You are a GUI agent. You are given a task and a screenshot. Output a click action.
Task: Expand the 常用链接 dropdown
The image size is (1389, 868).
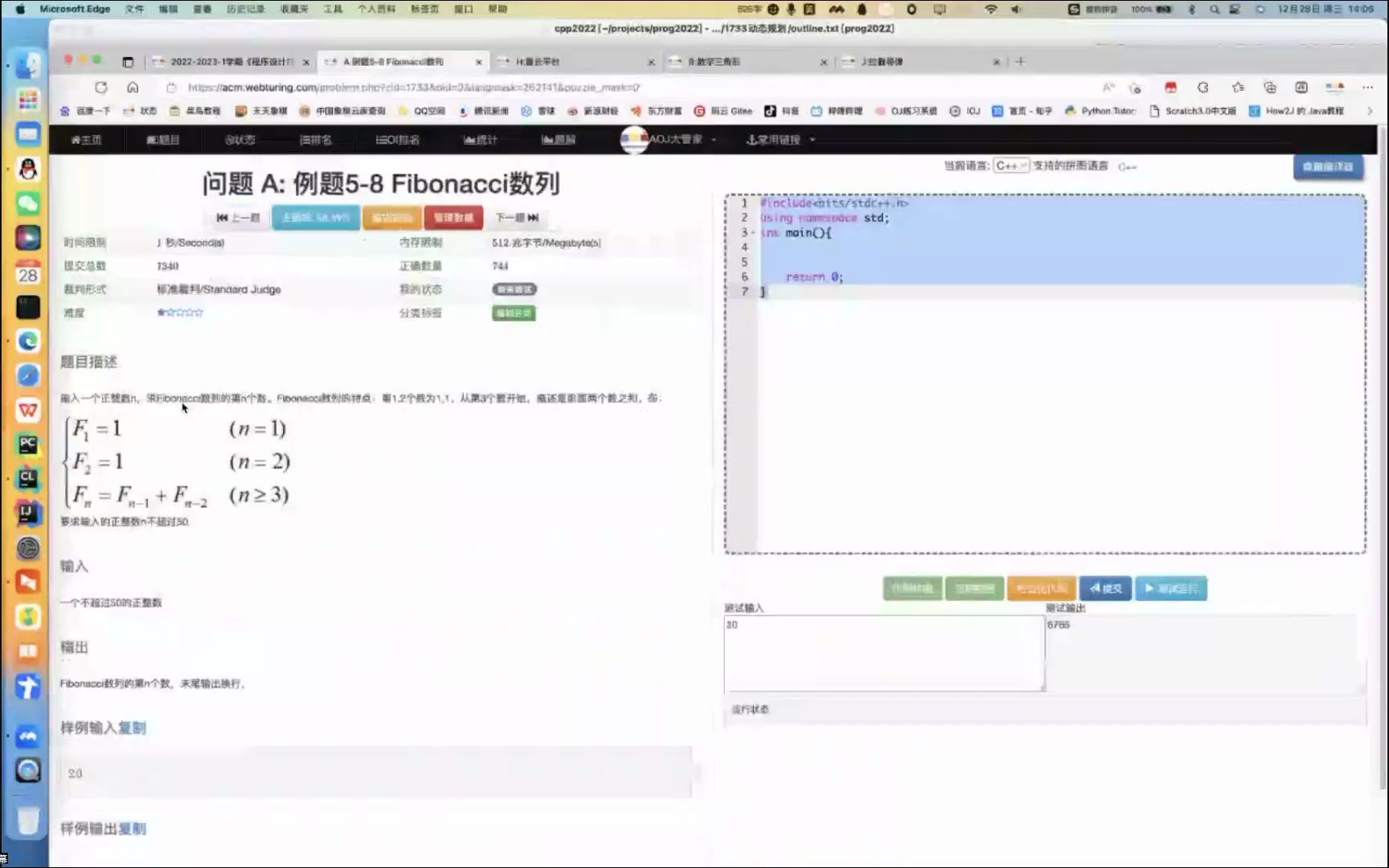[x=781, y=140]
